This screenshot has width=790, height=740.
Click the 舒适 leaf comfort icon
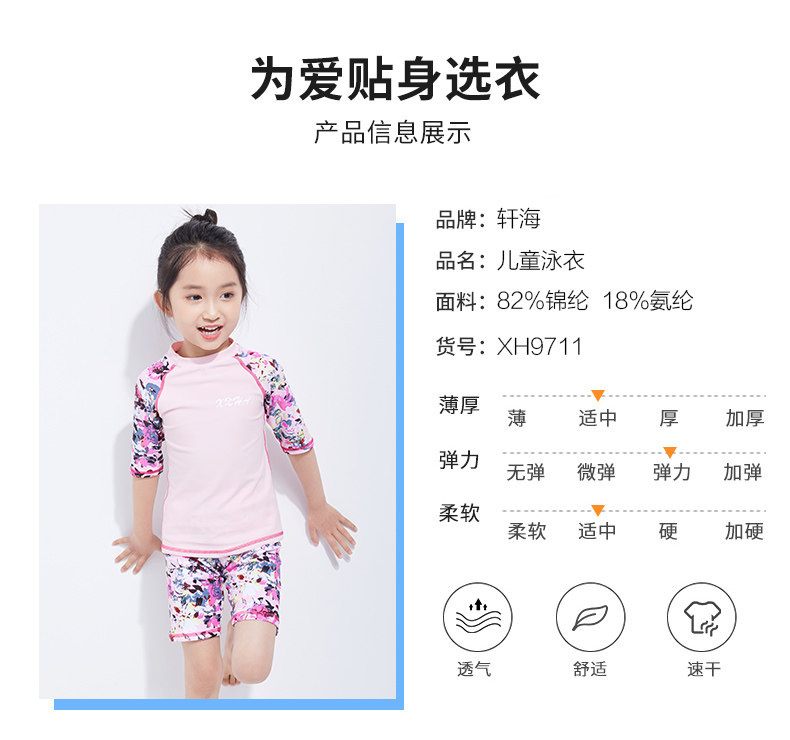click(590, 617)
